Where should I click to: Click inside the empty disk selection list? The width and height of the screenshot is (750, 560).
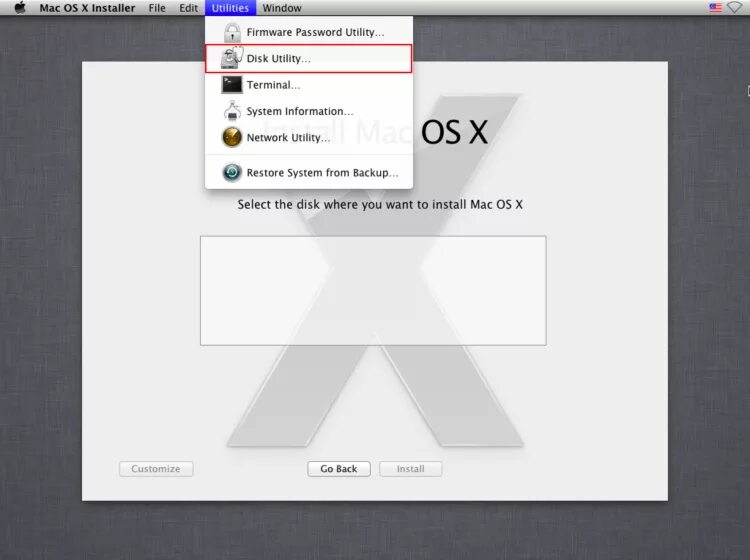[x=373, y=290]
